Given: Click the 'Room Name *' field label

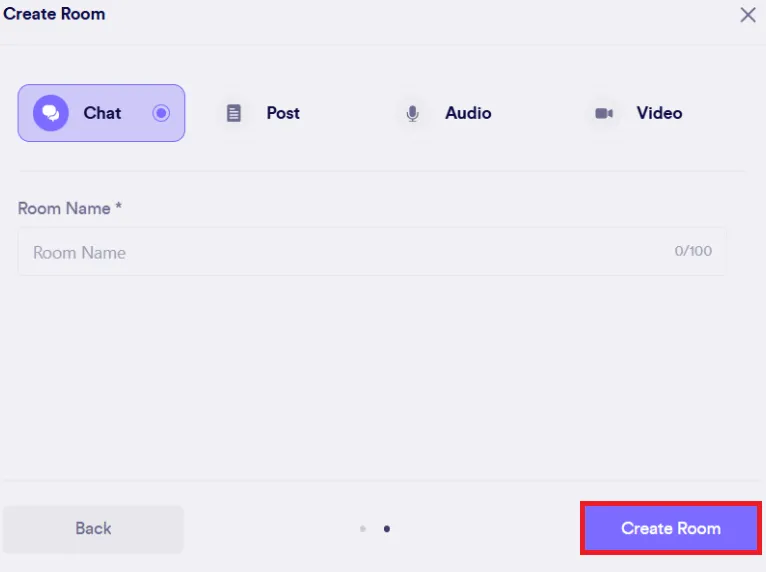Looking at the screenshot, I should (64, 208).
